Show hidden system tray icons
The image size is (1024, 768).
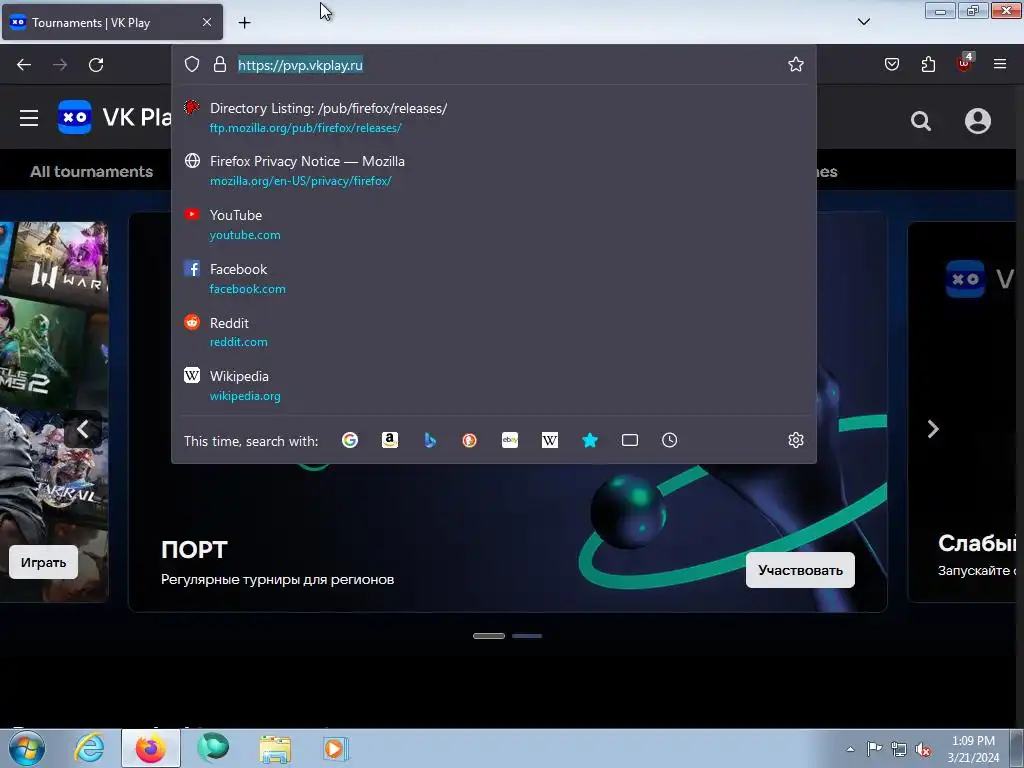pos(850,749)
